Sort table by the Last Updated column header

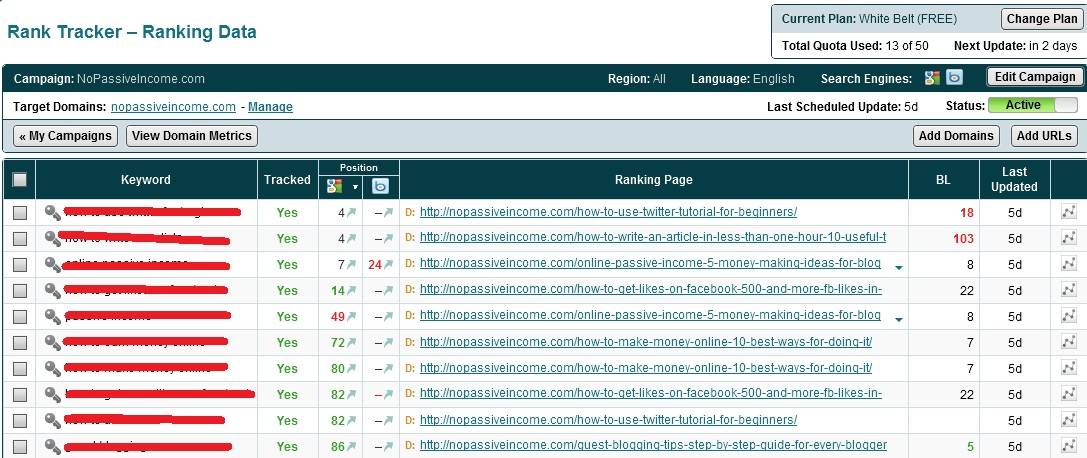click(x=1014, y=179)
